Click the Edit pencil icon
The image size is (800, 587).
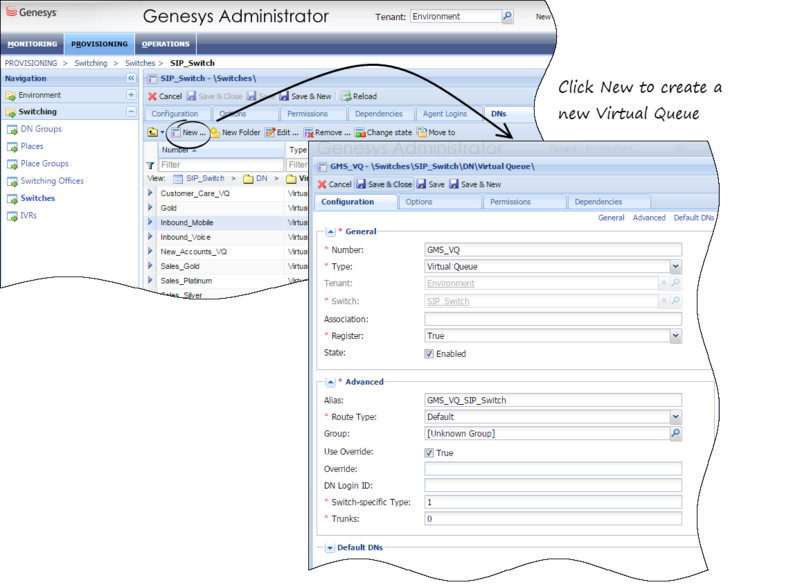click(x=270, y=132)
